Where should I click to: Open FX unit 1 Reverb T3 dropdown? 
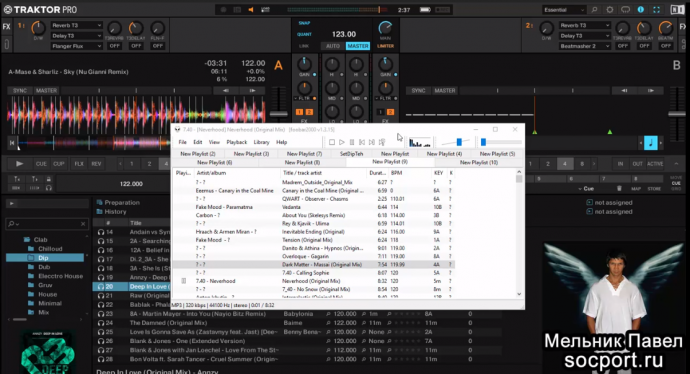[77, 25]
